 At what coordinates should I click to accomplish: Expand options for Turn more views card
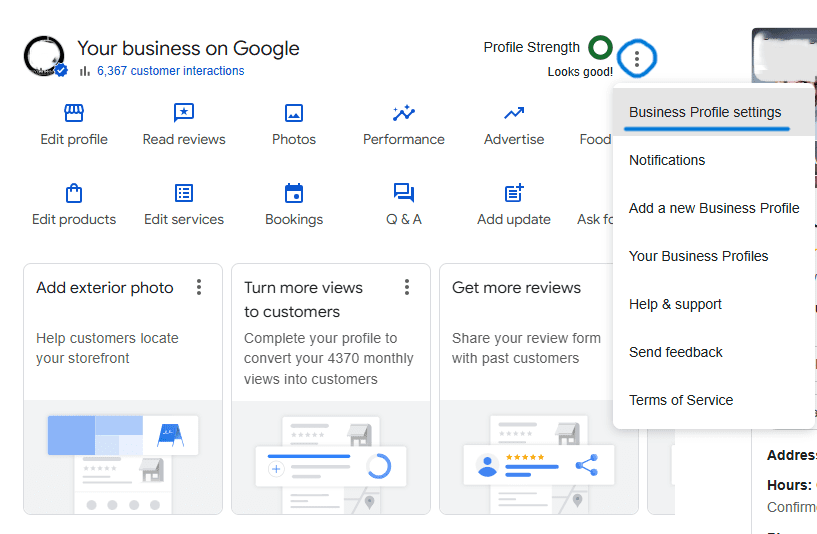407,288
